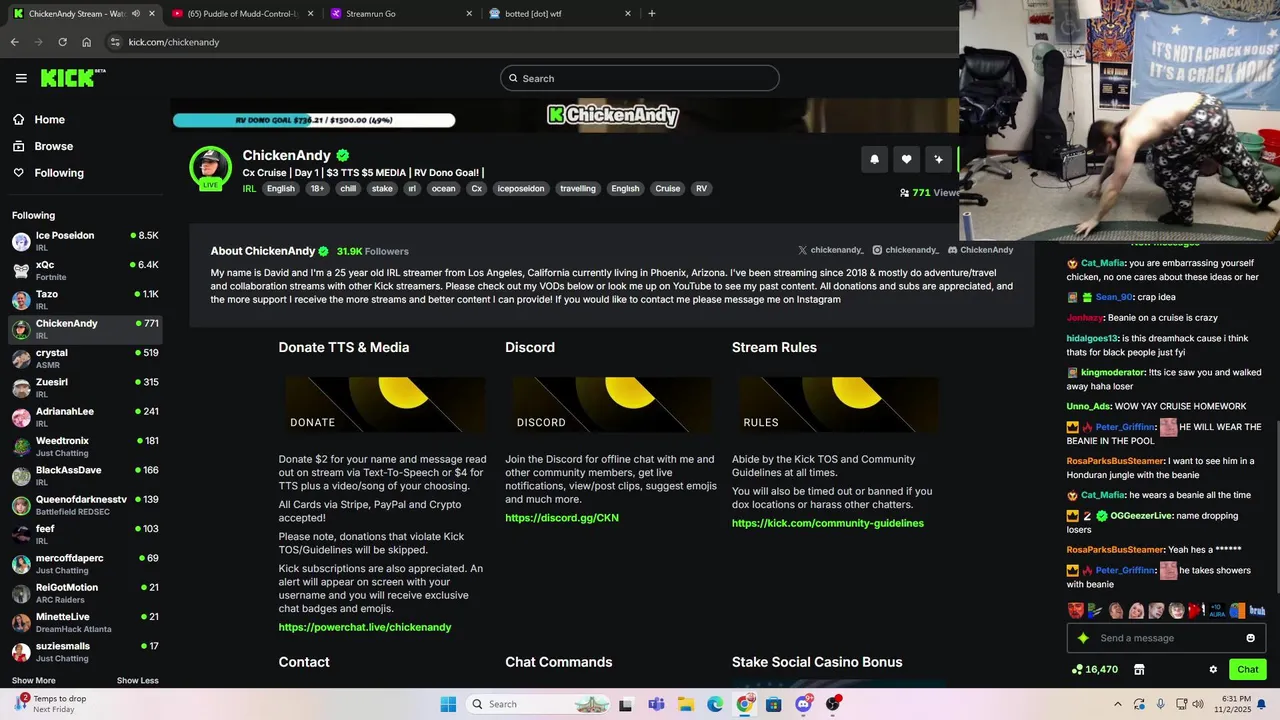The height and width of the screenshot is (720, 1280).
Task: Switch to the botted [dot] wtf tab
Action: click(560, 14)
